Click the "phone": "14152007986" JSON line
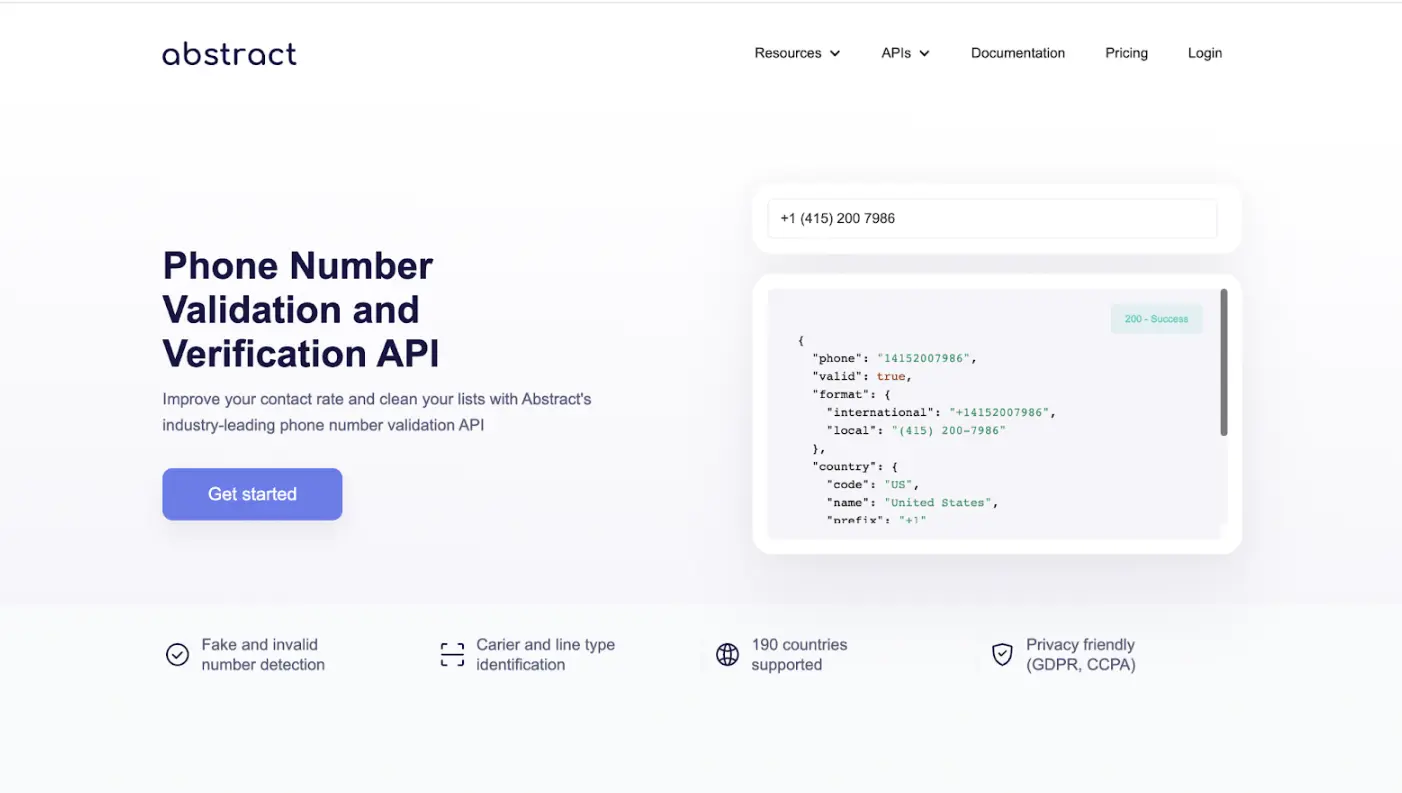The height and width of the screenshot is (793, 1402). click(x=894, y=358)
